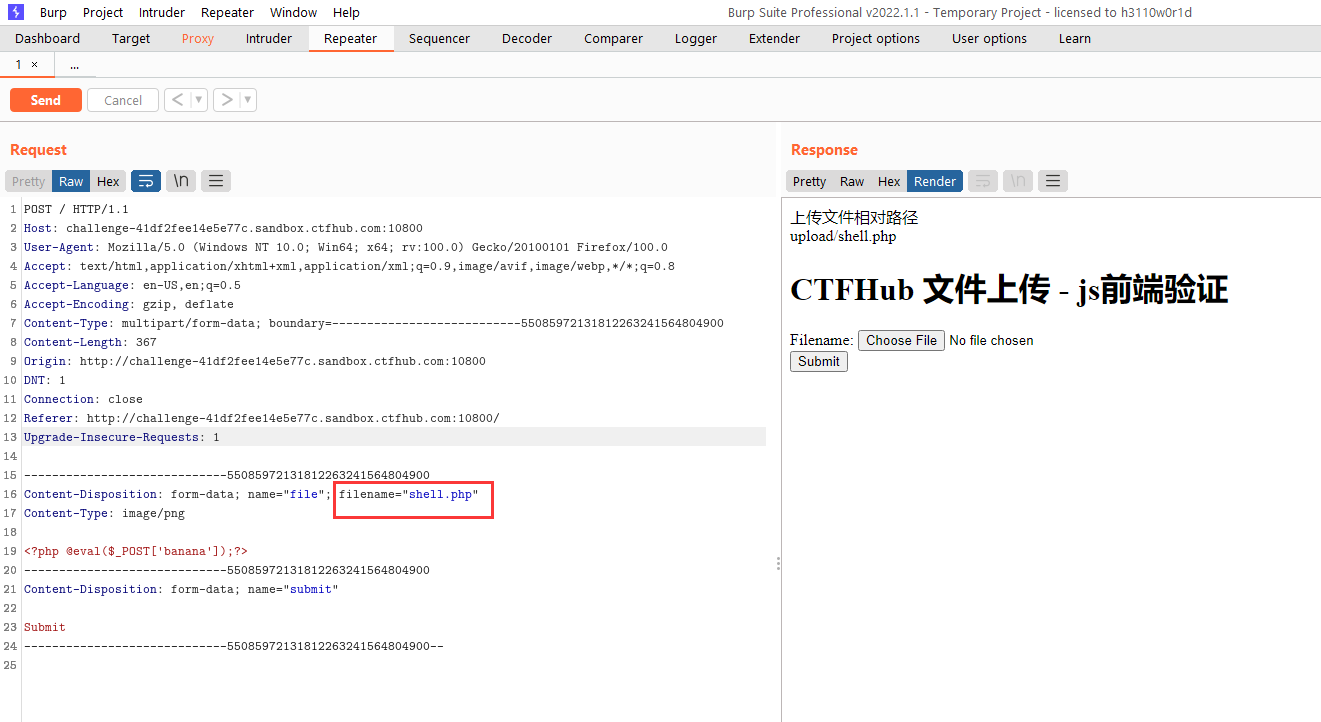Image resolution: width=1321 pixels, height=722 pixels.
Task: Toggle word wrap in Request editor
Action: coord(146,181)
